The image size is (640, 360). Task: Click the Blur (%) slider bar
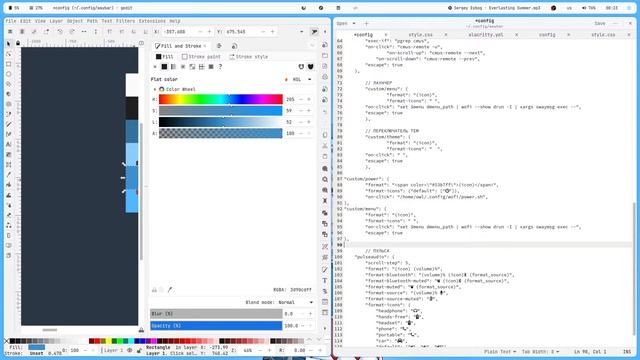click(x=216, y=313)
